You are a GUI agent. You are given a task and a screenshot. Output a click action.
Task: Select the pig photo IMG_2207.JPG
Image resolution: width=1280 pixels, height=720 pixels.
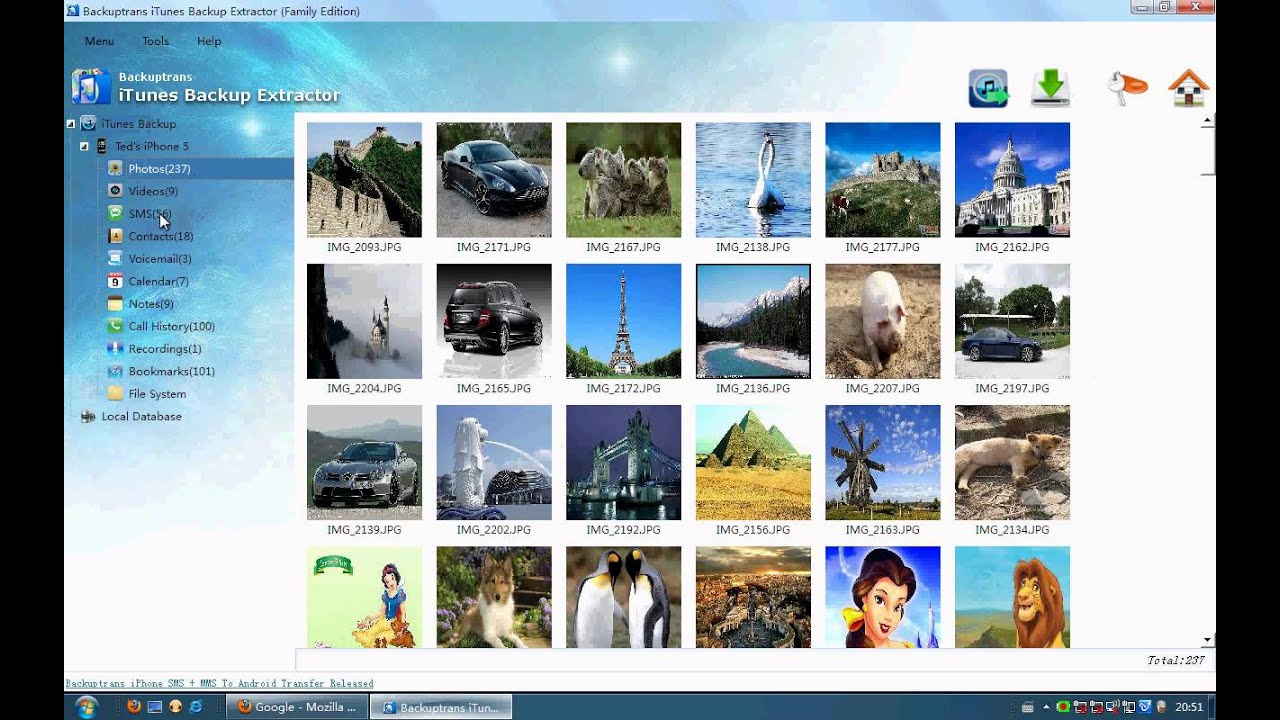click(x=883, y=321)
